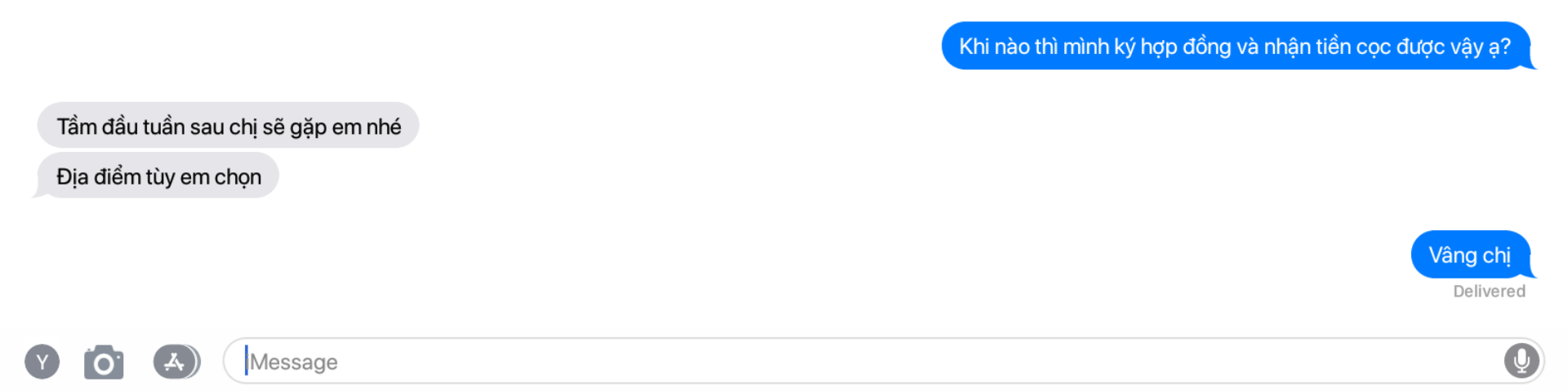Image resolution: width=1568 pixels, height=392 pixels.
Task: Start an audio message with the mic button
Action: click(1521, 360)
